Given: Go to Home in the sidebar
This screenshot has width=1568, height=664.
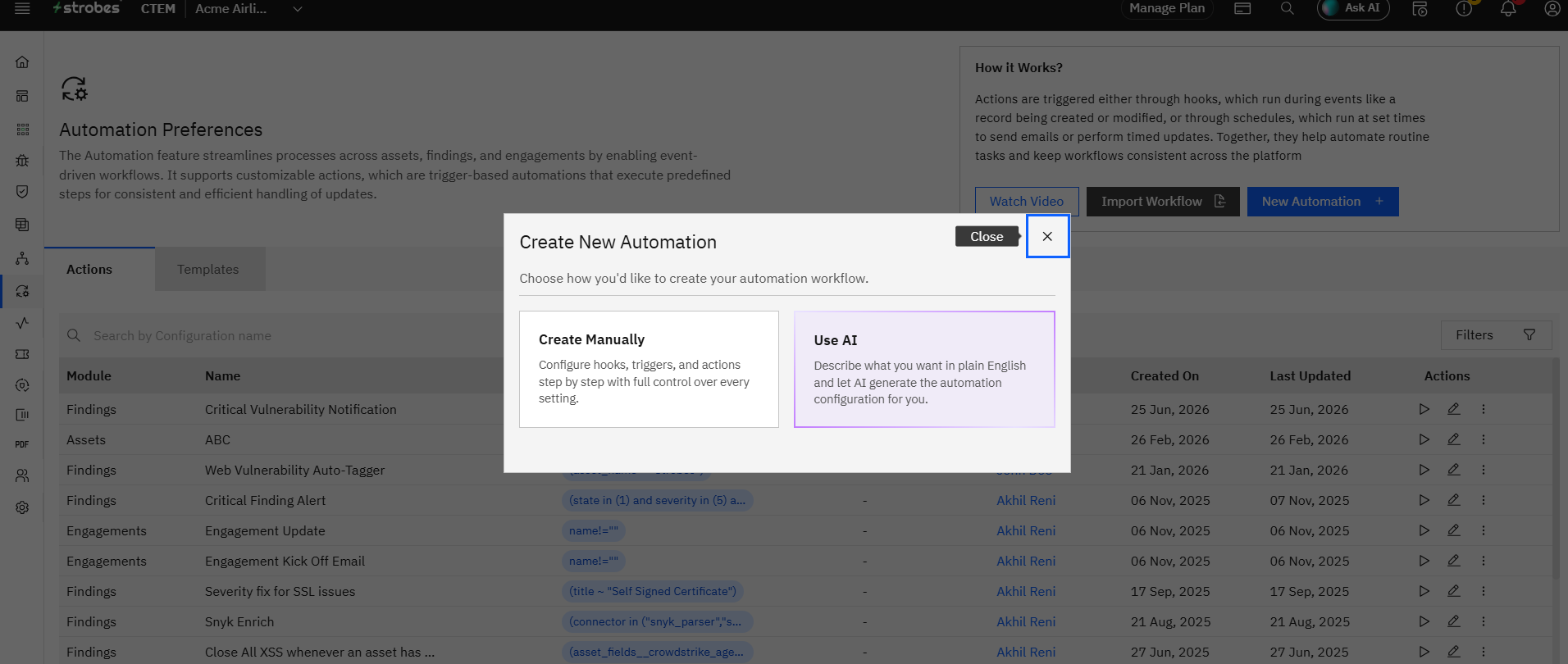Looking at the screenshot, I should 22,62.
